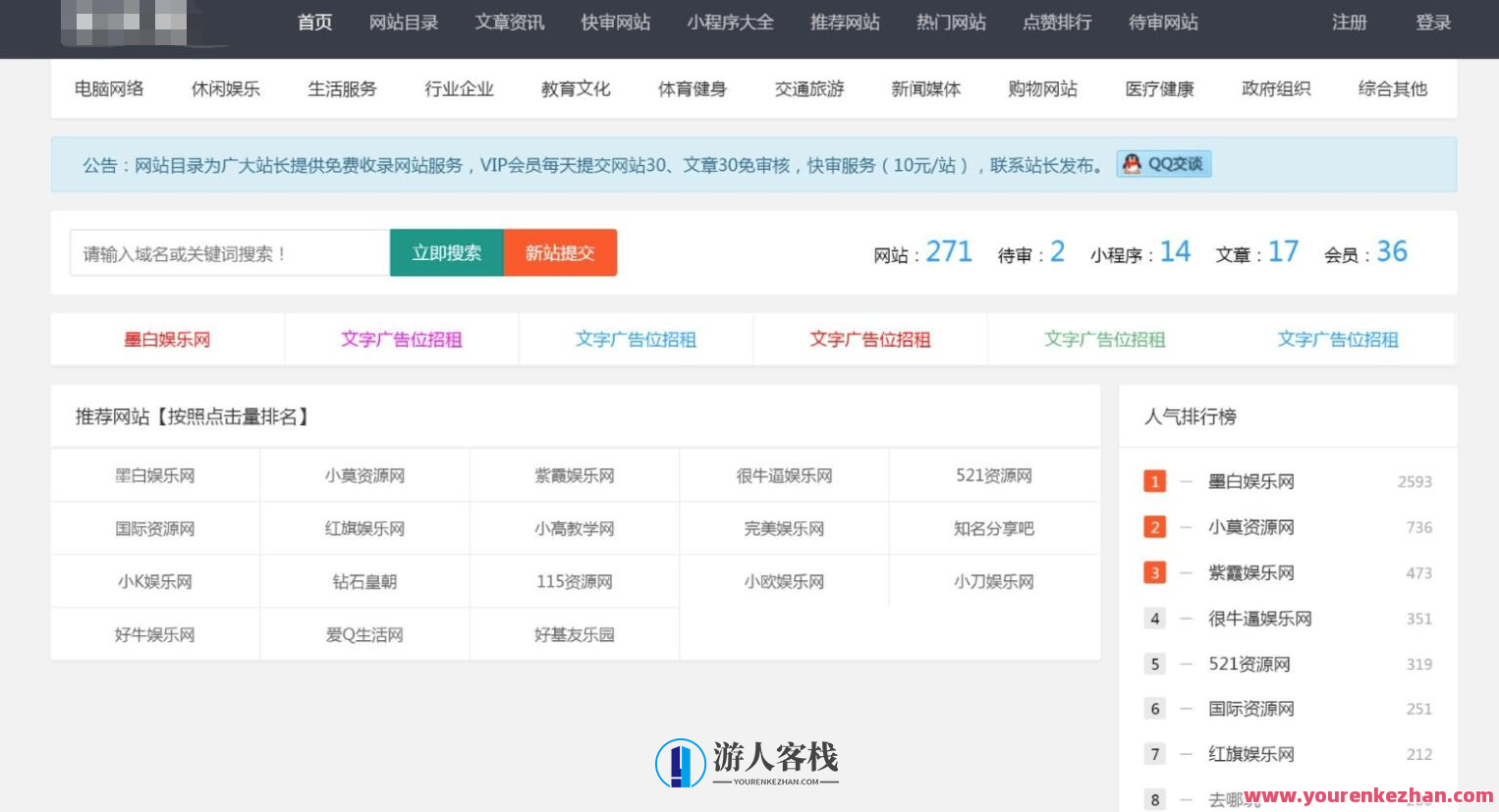The width and height of the screenshot is (1499, 812).
Task: Click the 新站提交 submission button
Action: [560, 252]
